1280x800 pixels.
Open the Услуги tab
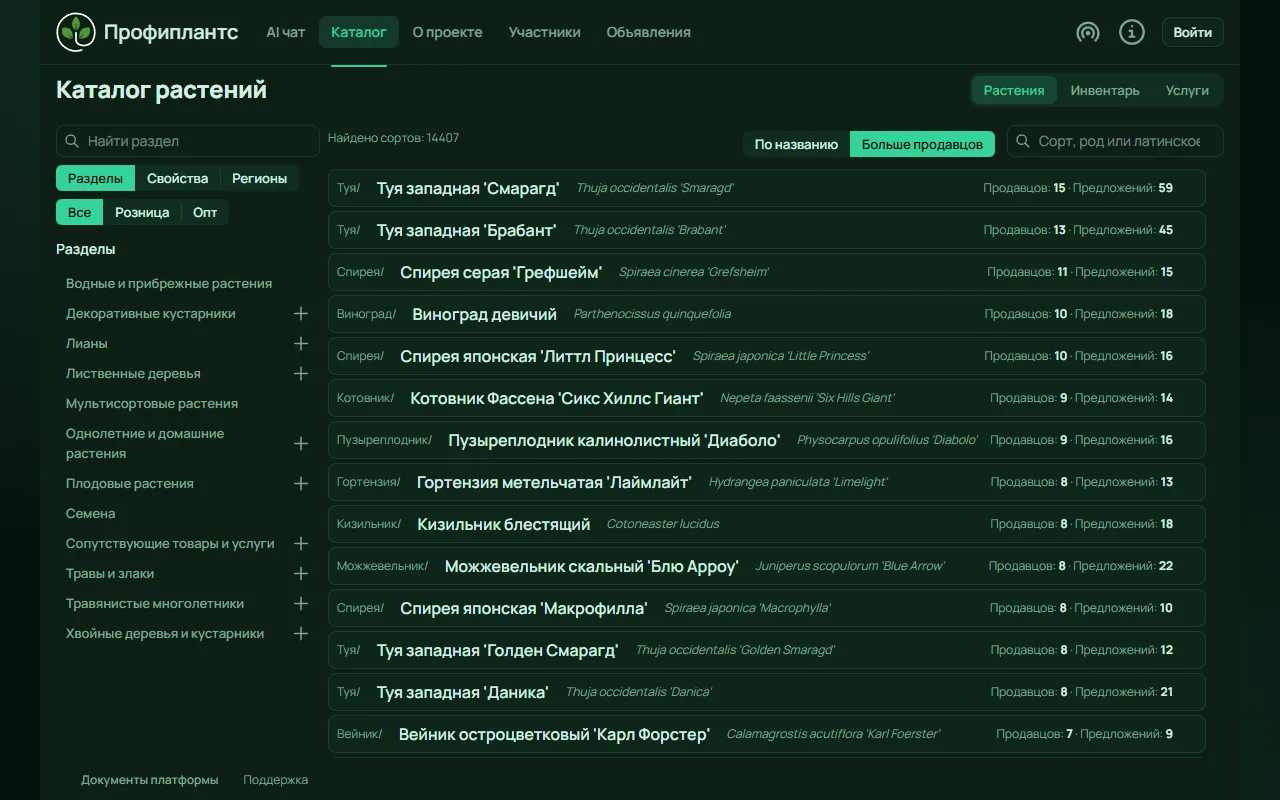tap(1187, 90)
